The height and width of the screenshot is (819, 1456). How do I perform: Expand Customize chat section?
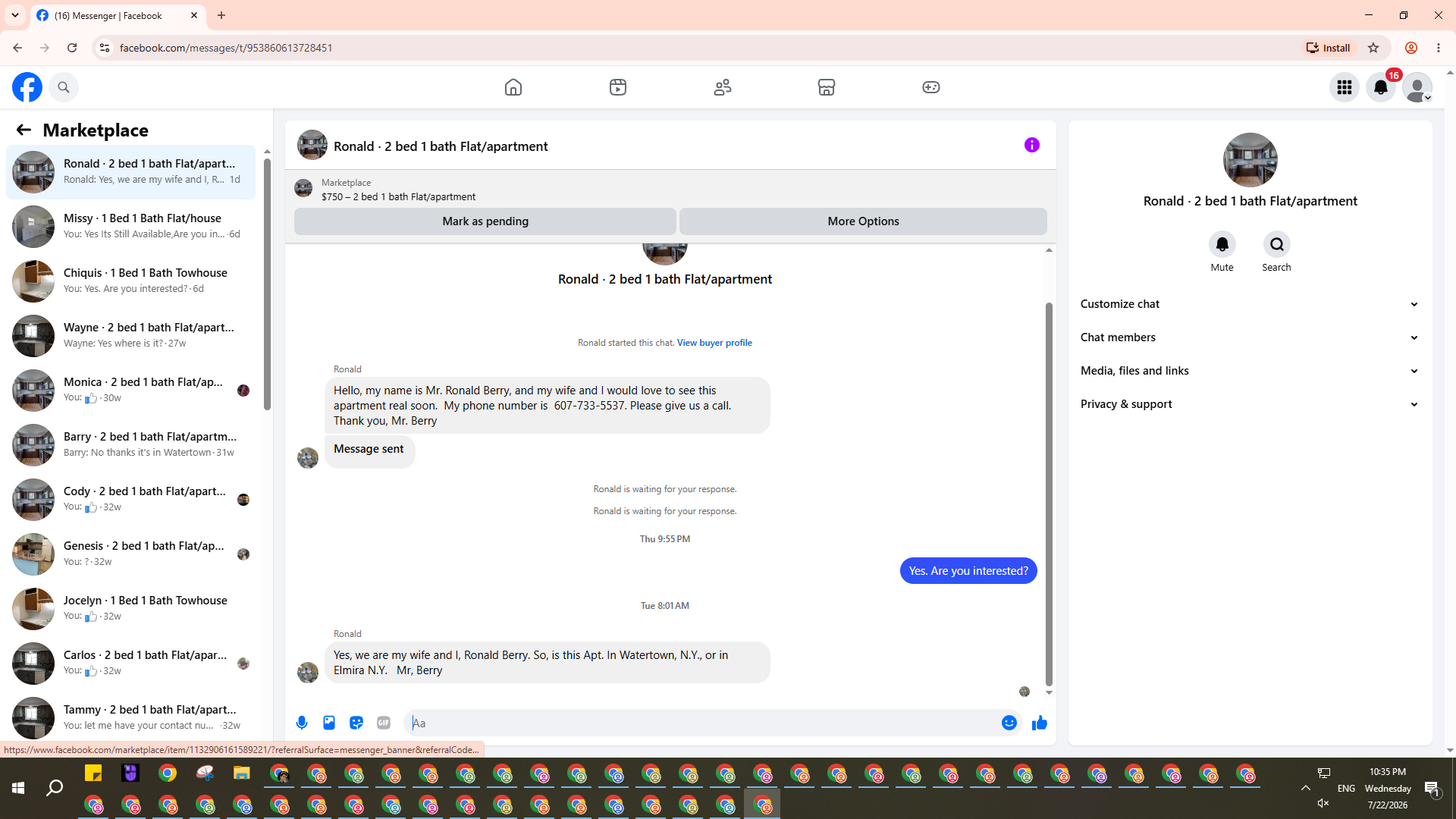(x=1250, y=304)
